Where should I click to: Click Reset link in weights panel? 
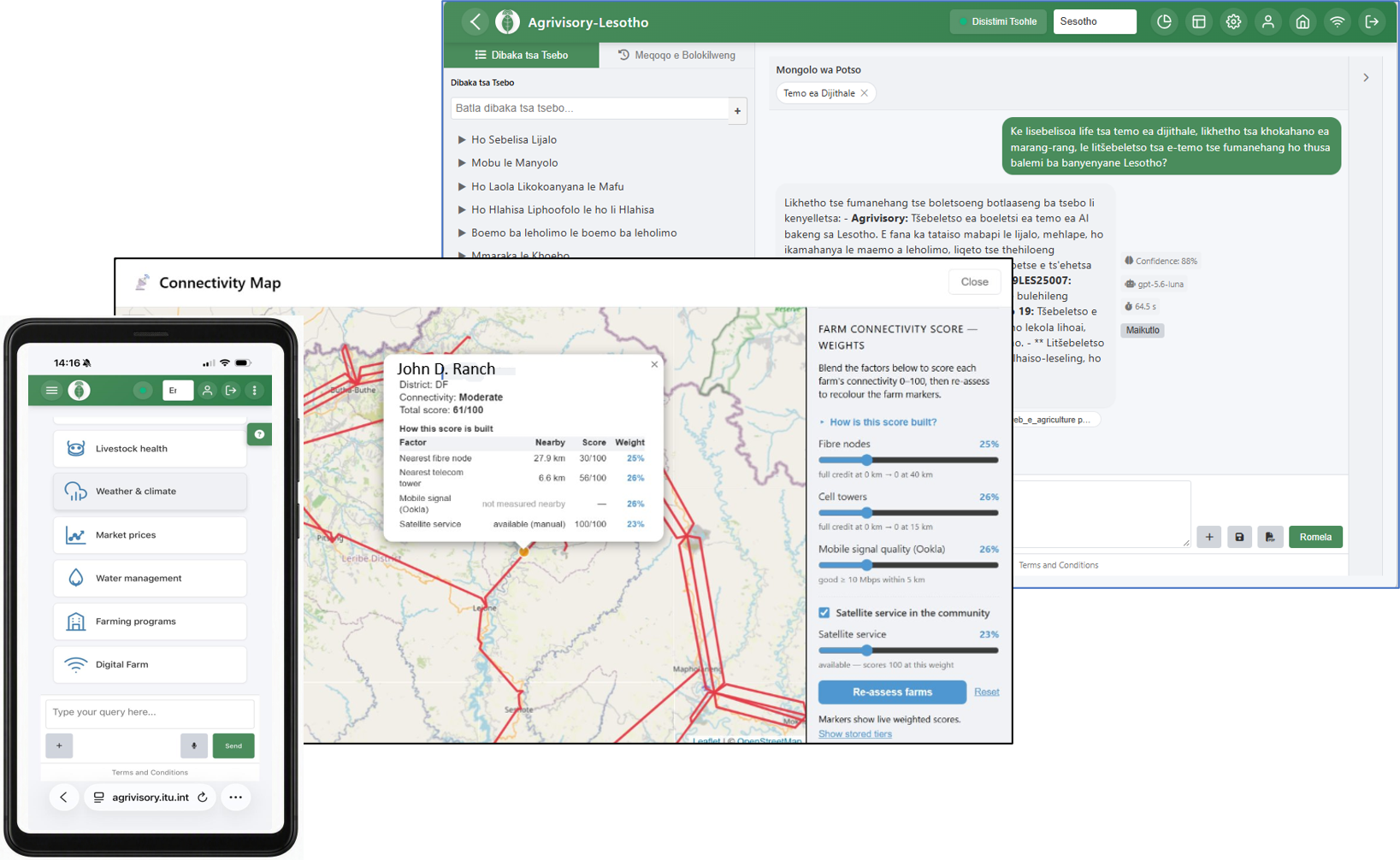986,692
